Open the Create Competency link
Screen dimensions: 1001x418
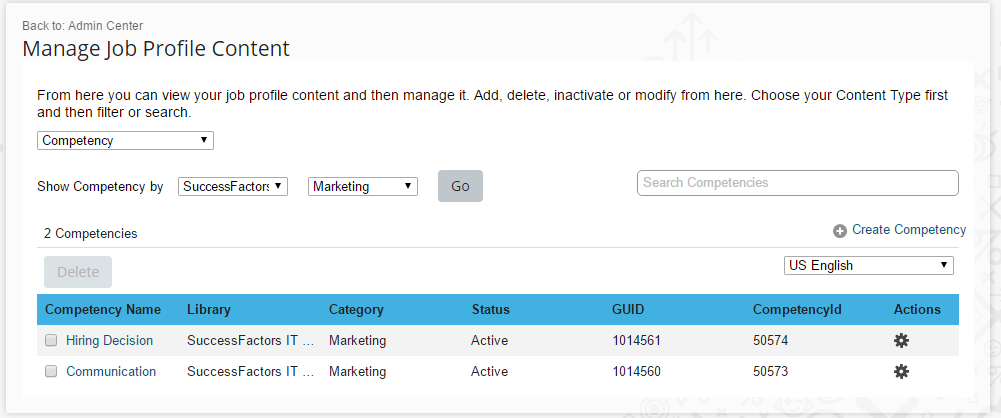[909, 230]
